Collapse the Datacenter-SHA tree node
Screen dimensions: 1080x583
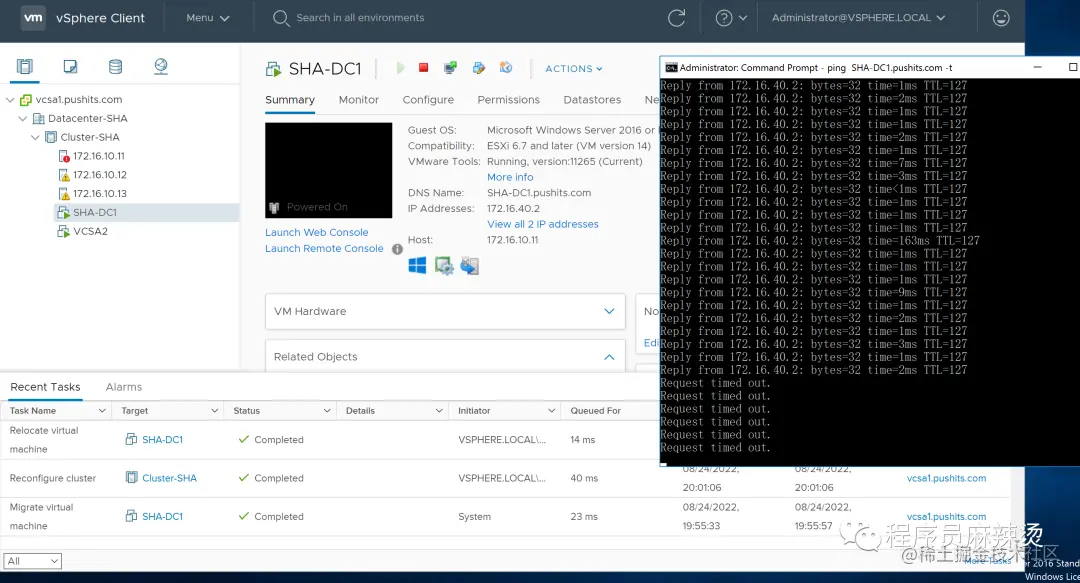coord(23,119)
